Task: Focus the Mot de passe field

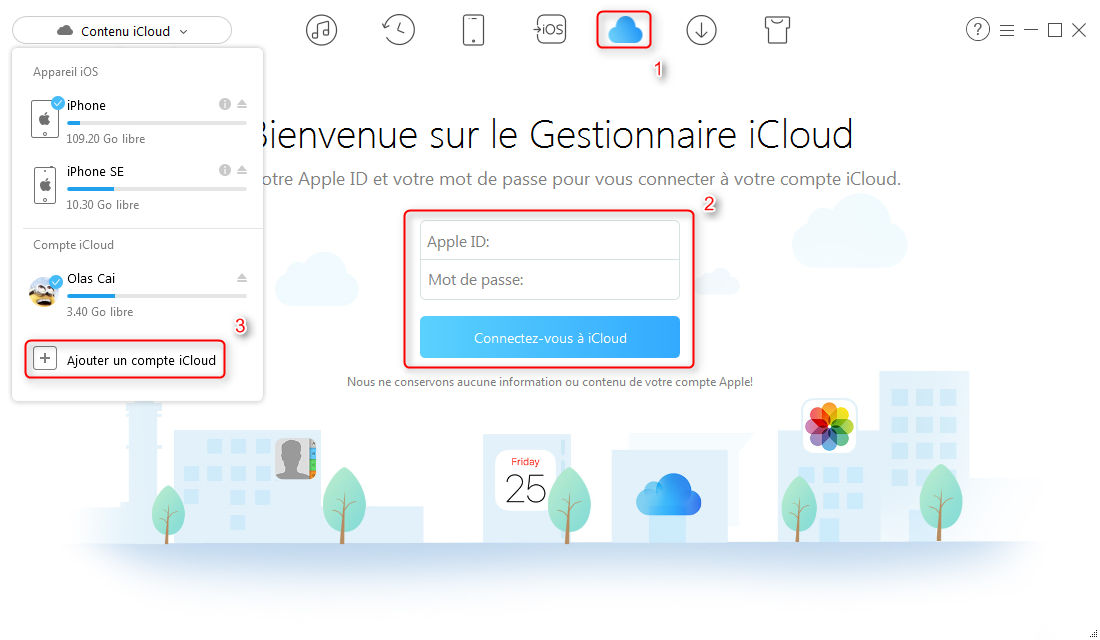Action: tap(549, 279)
